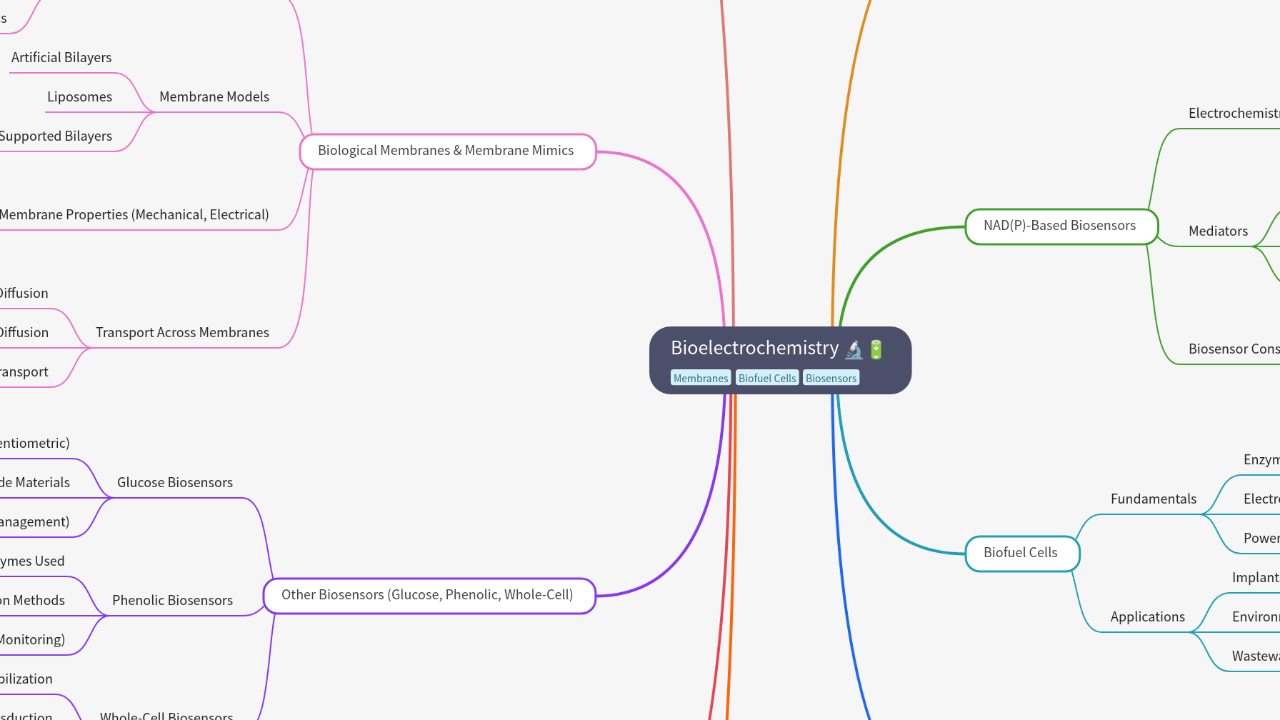Click Membrane Properties (Mechanical, Electrical) label
Screen dimensions: 1280x720
(x=134, y=215)
